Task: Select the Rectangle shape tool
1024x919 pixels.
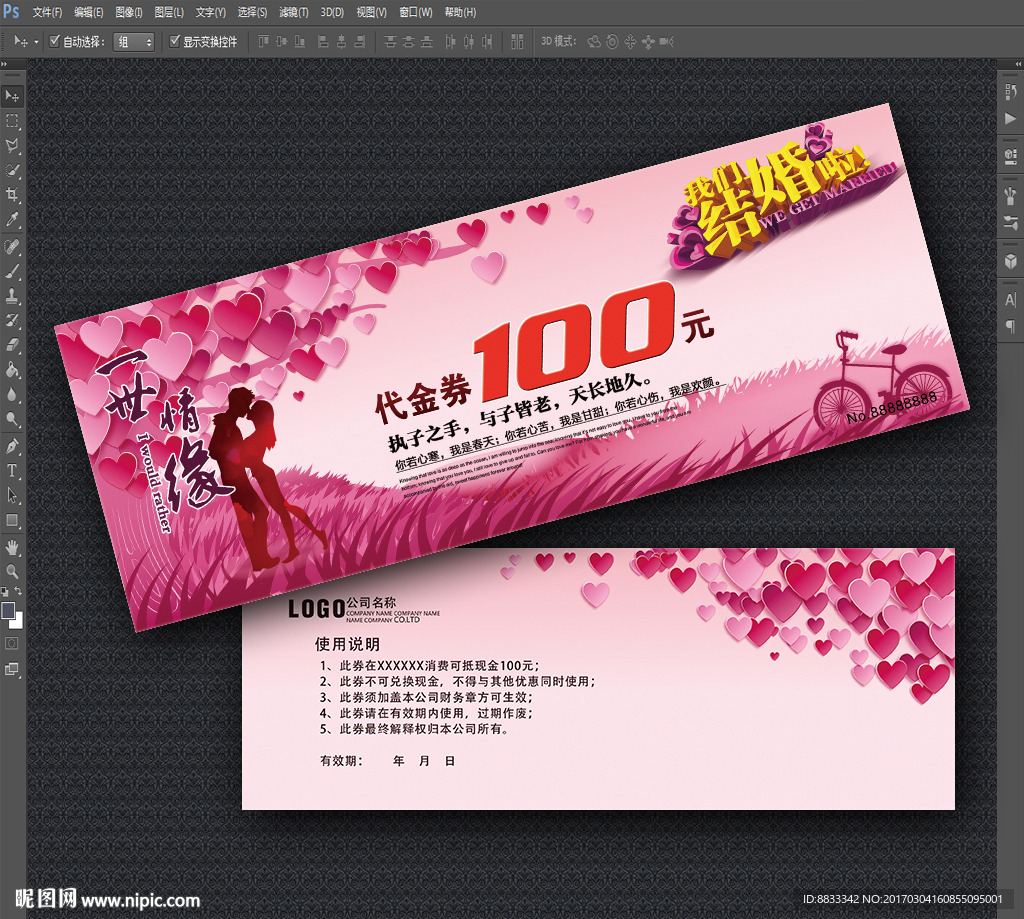Action: pos(12,520)
